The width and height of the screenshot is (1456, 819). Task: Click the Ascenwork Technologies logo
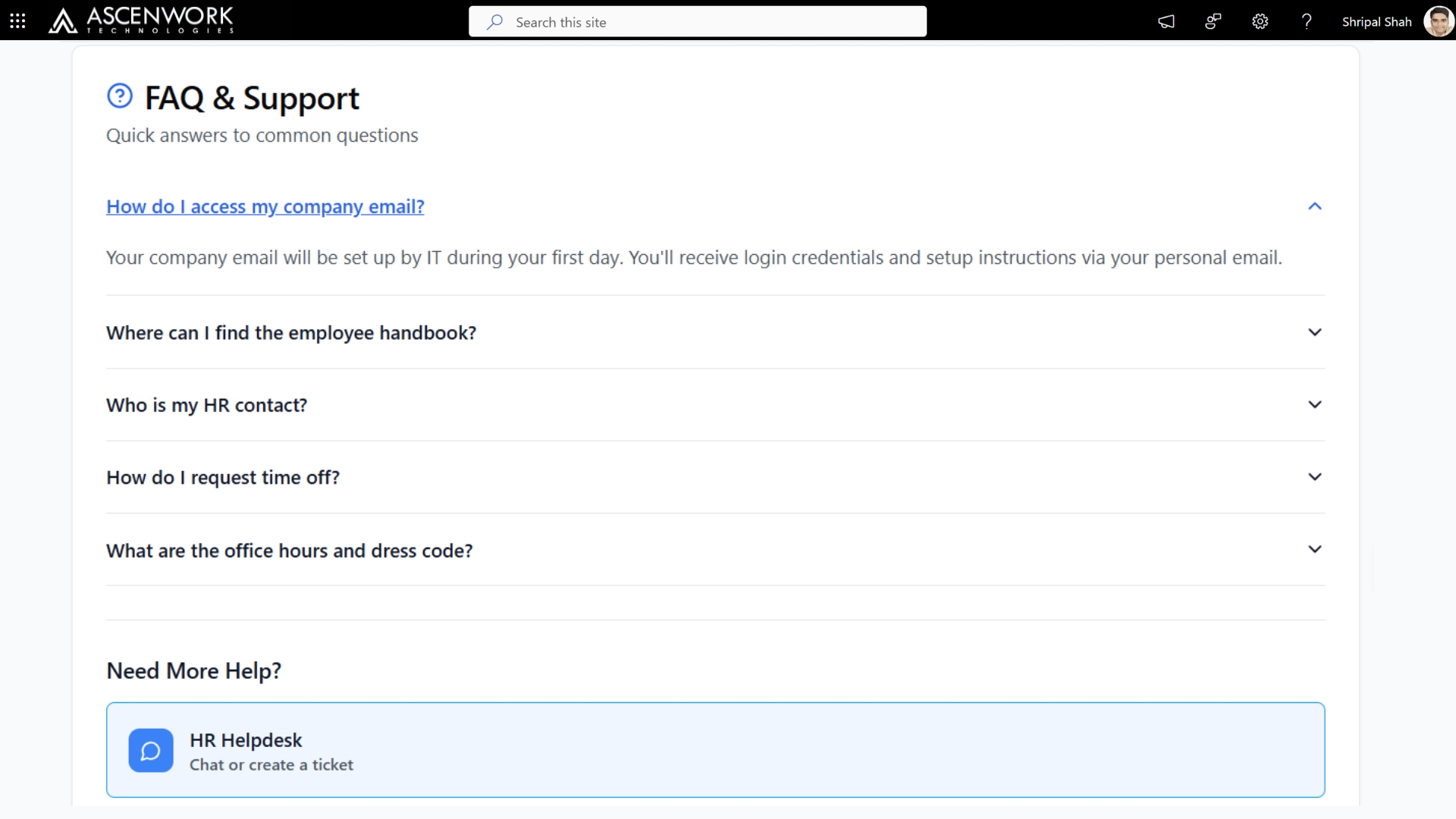click(x=141, y=20)
